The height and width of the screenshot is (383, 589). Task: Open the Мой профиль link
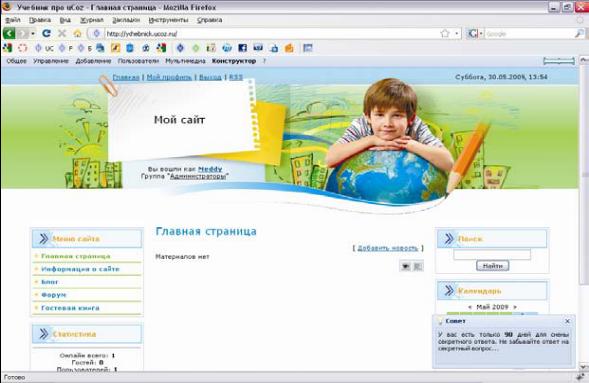click(x=169, y=77)
